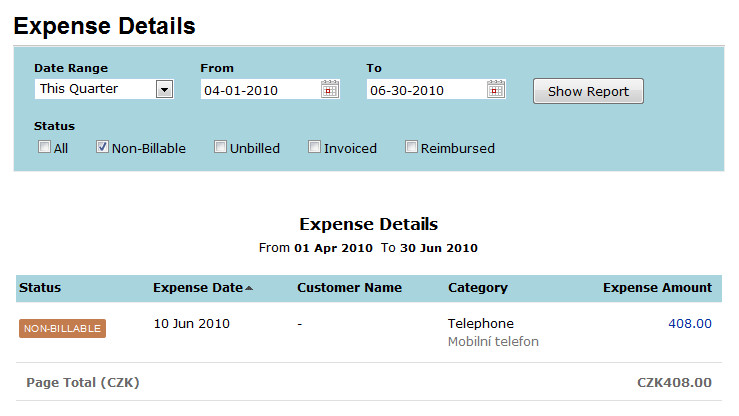This screenshot has width=739, height=416.
Task: Tick the Invoiced checkbox
Action: point(314,147)
